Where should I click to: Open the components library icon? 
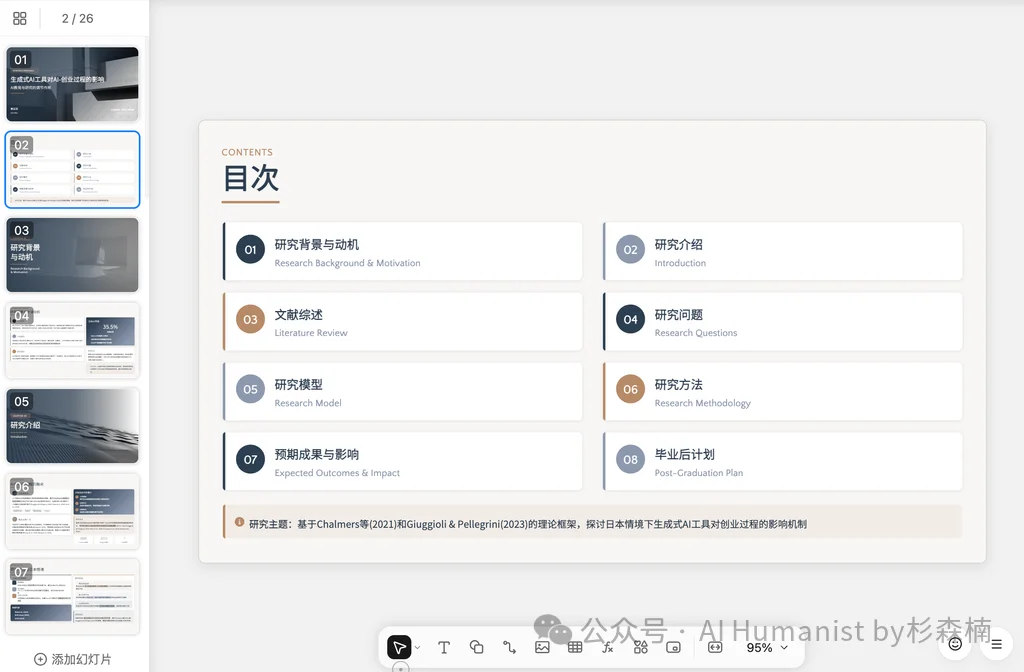(640, 647)
